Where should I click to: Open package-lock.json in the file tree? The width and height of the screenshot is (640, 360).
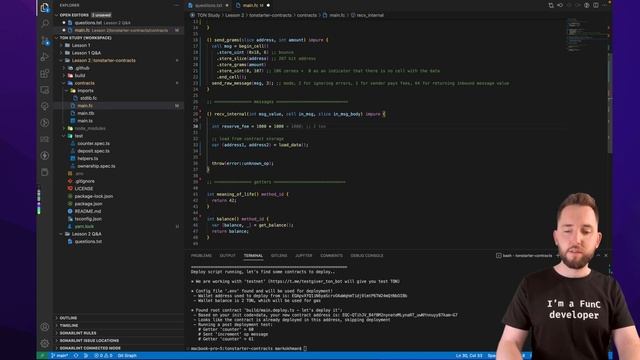tap(94, 196)
